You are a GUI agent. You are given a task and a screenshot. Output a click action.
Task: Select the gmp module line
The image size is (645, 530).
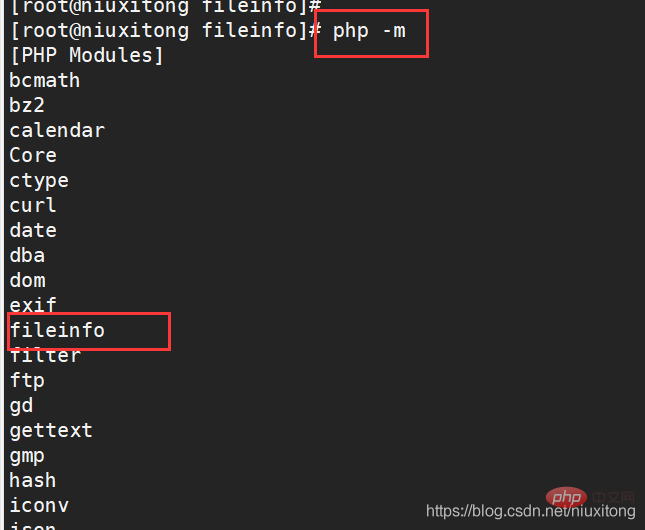[27, 457]
